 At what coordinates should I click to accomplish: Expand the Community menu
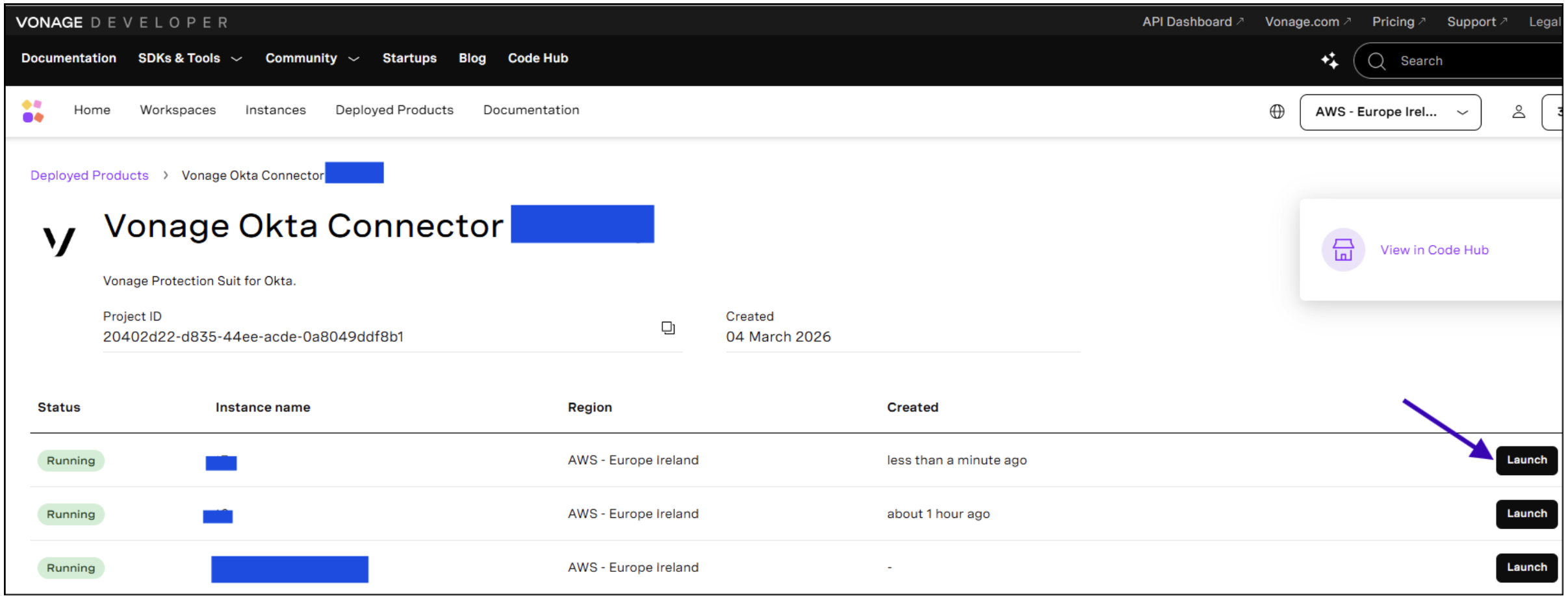pyautogui.click(x=312, y=58)
